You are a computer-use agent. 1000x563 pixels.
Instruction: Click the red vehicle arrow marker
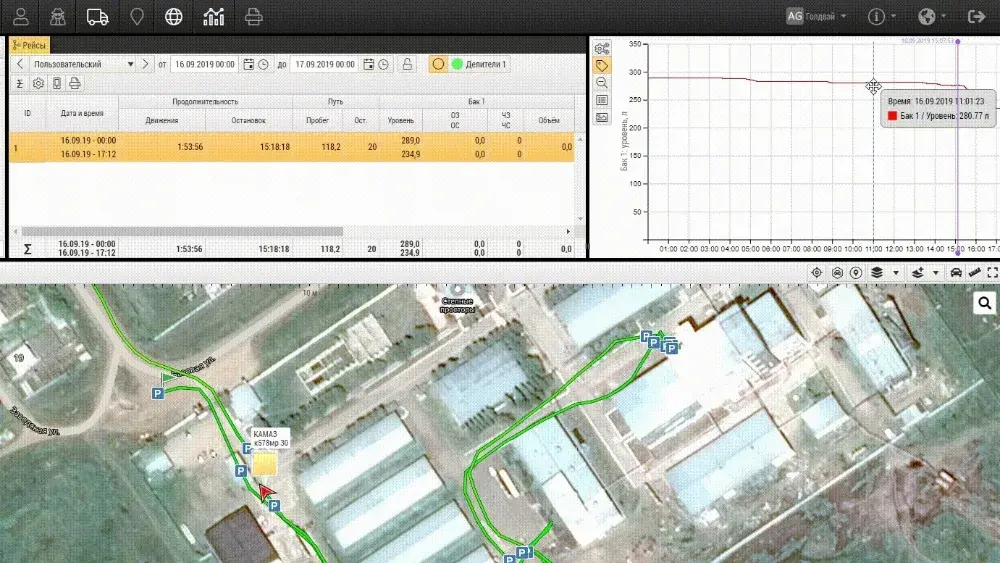coord(266,492)
